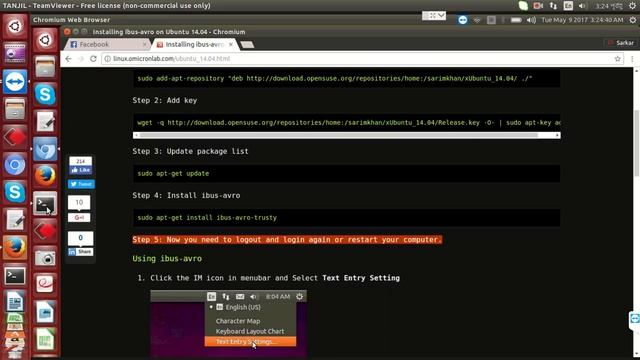Image resolution: width=640 pixels, height=360 pixels.
Task: Click right arrow of code block scrollbar
Action: click(x=557, y=135)
